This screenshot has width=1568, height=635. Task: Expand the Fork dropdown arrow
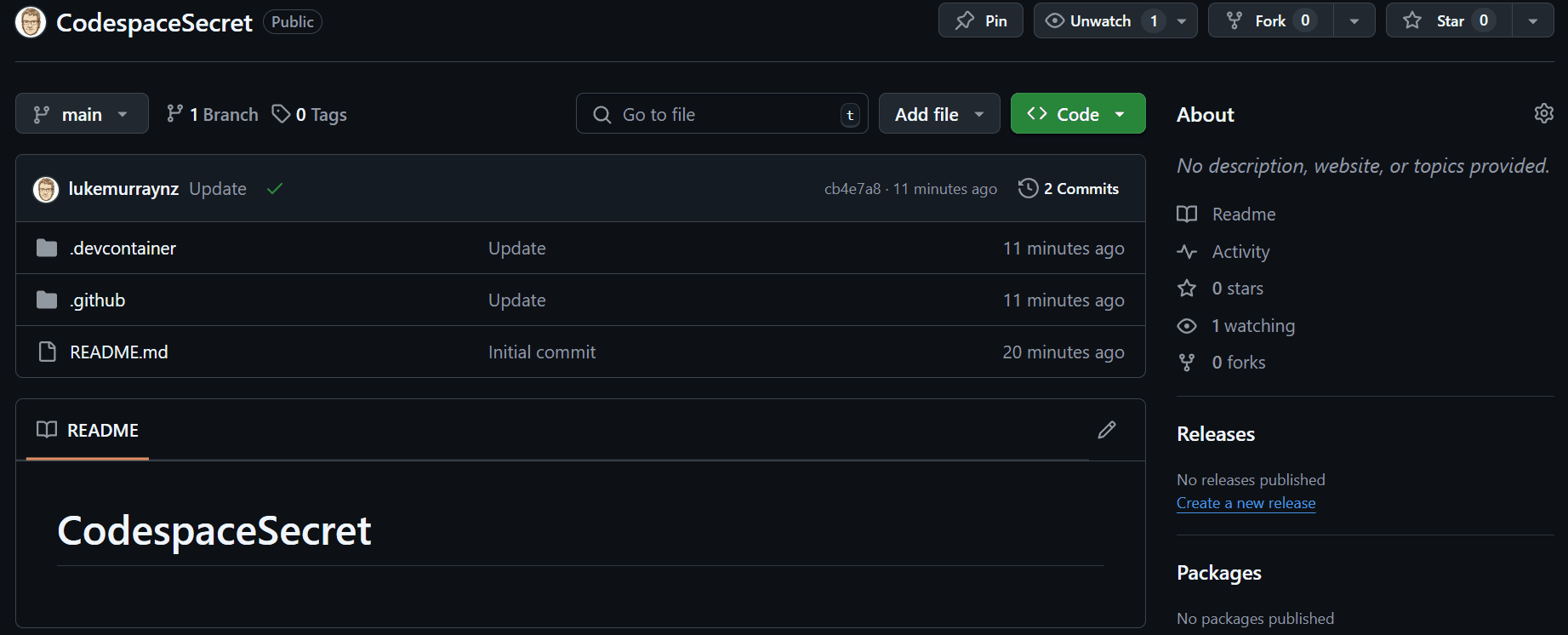pos(1354,21)
